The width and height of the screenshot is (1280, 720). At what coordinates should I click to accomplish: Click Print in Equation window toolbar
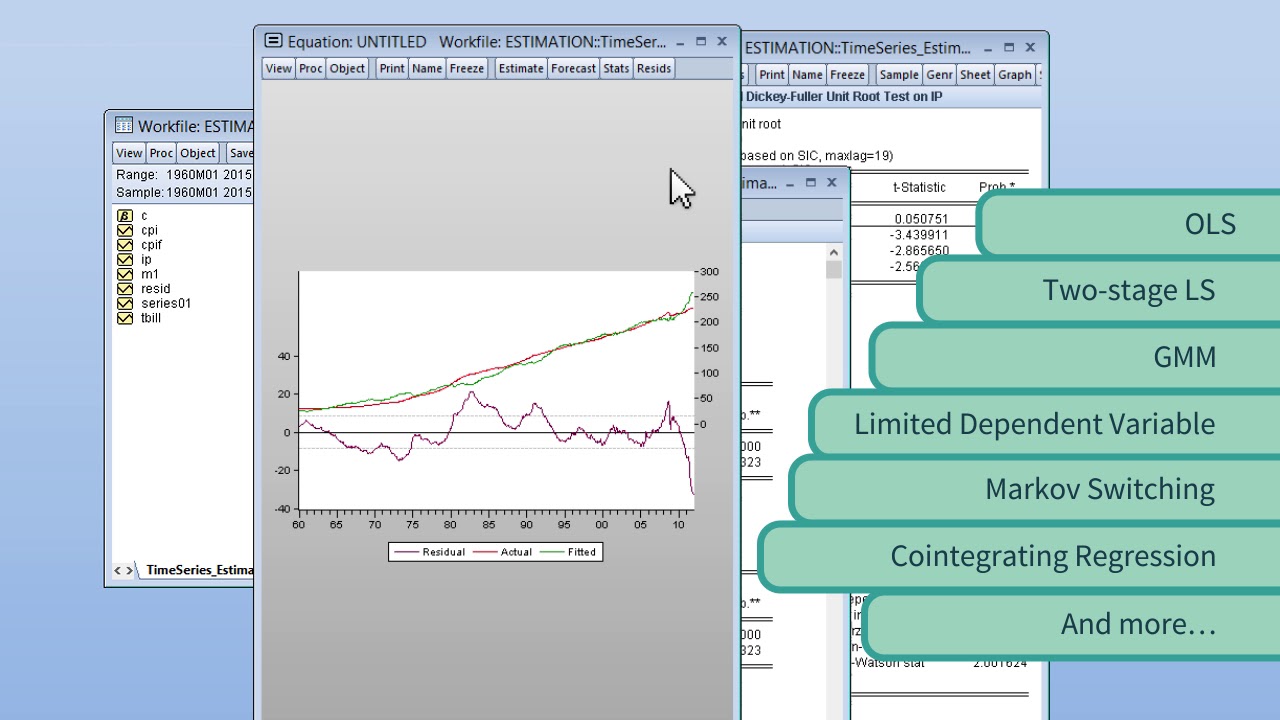pos(392,68)
